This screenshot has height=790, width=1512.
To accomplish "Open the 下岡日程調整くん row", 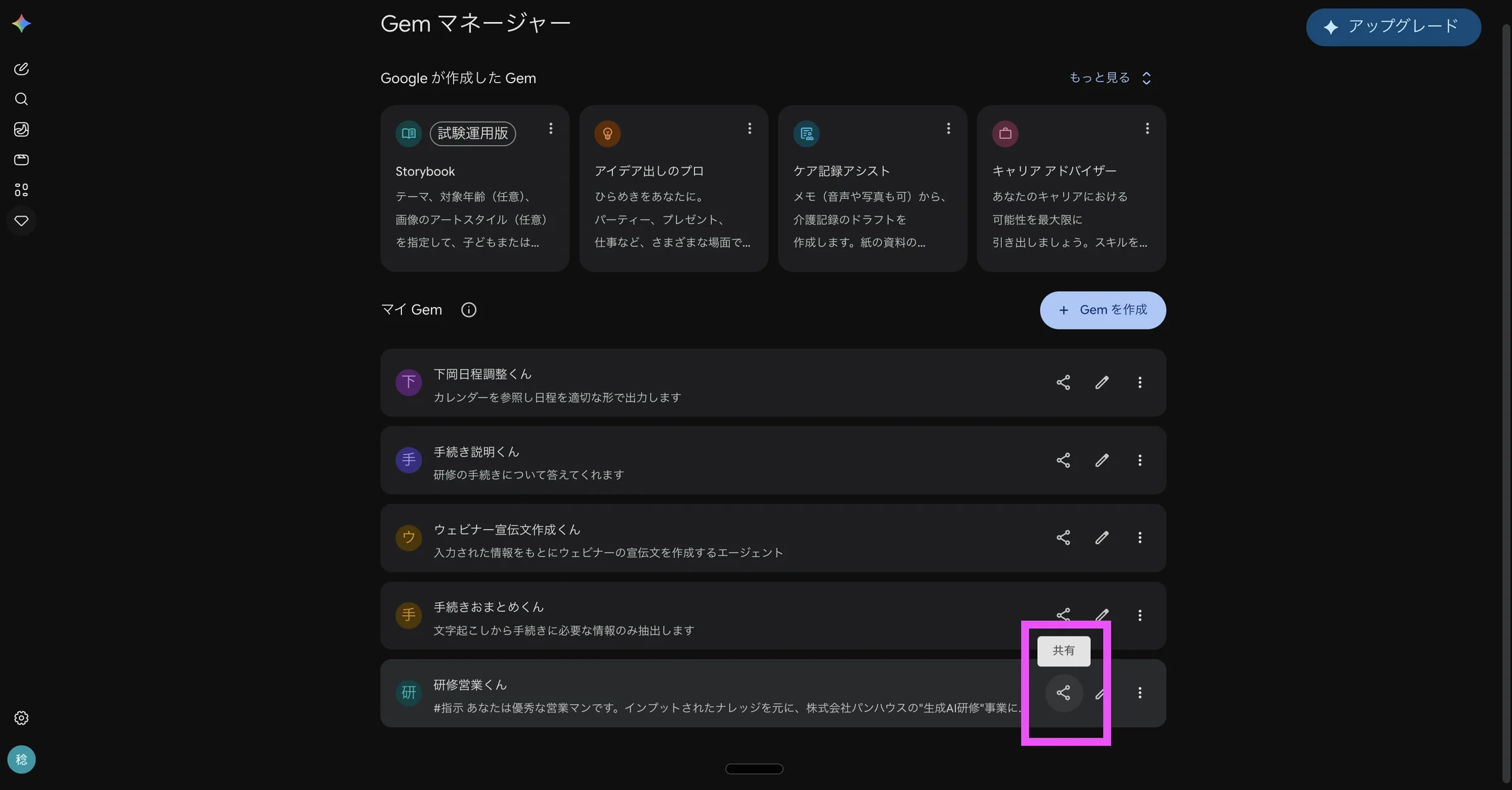I will pos(773,382).
